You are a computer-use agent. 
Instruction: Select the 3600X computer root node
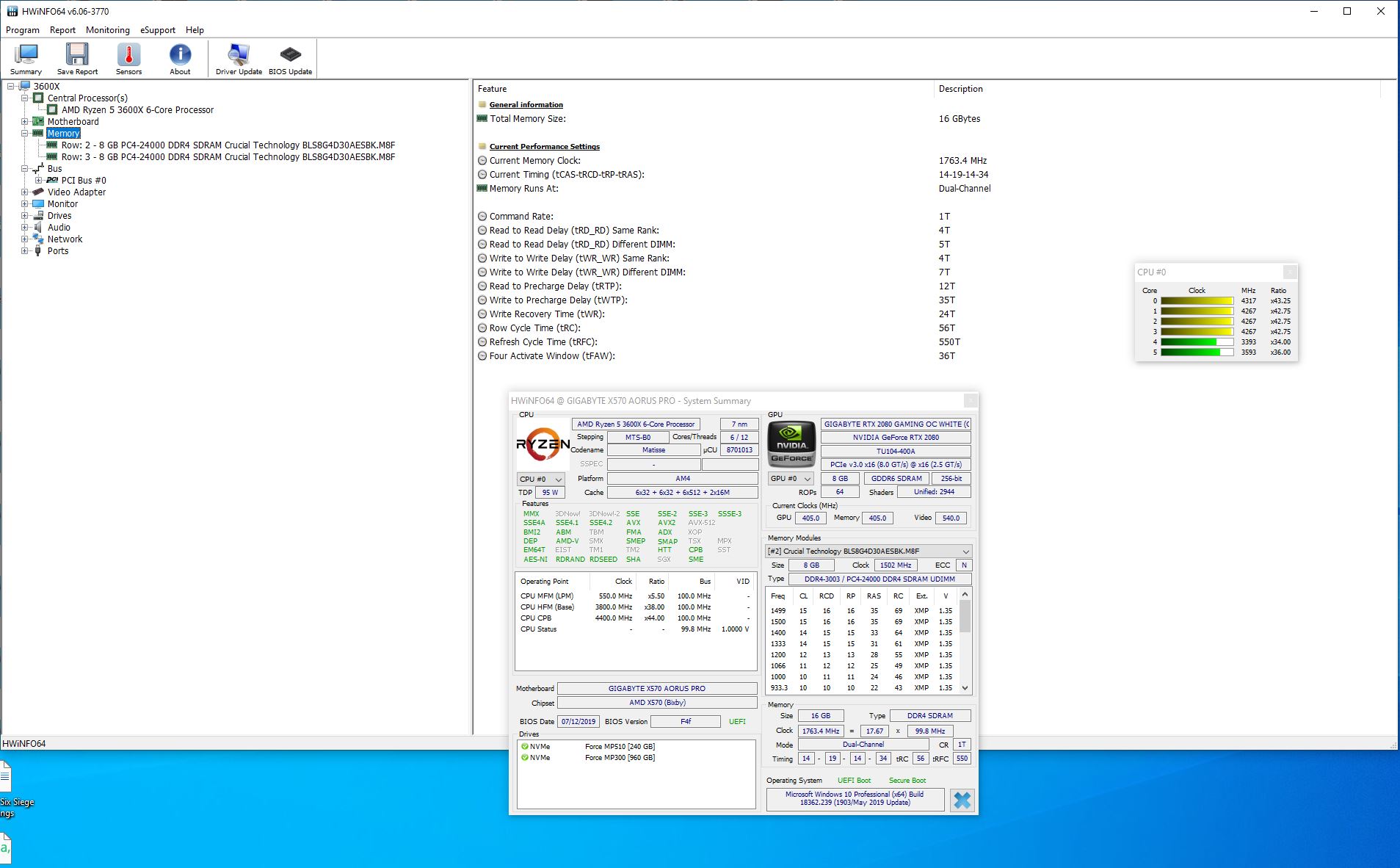46,86
